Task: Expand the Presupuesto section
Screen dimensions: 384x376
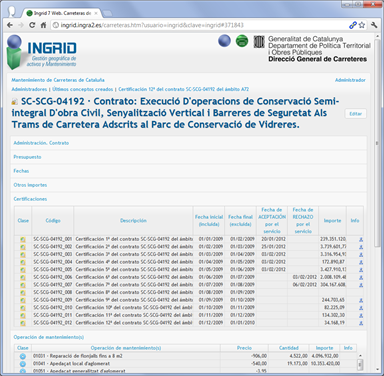Action: click(27, 157)
